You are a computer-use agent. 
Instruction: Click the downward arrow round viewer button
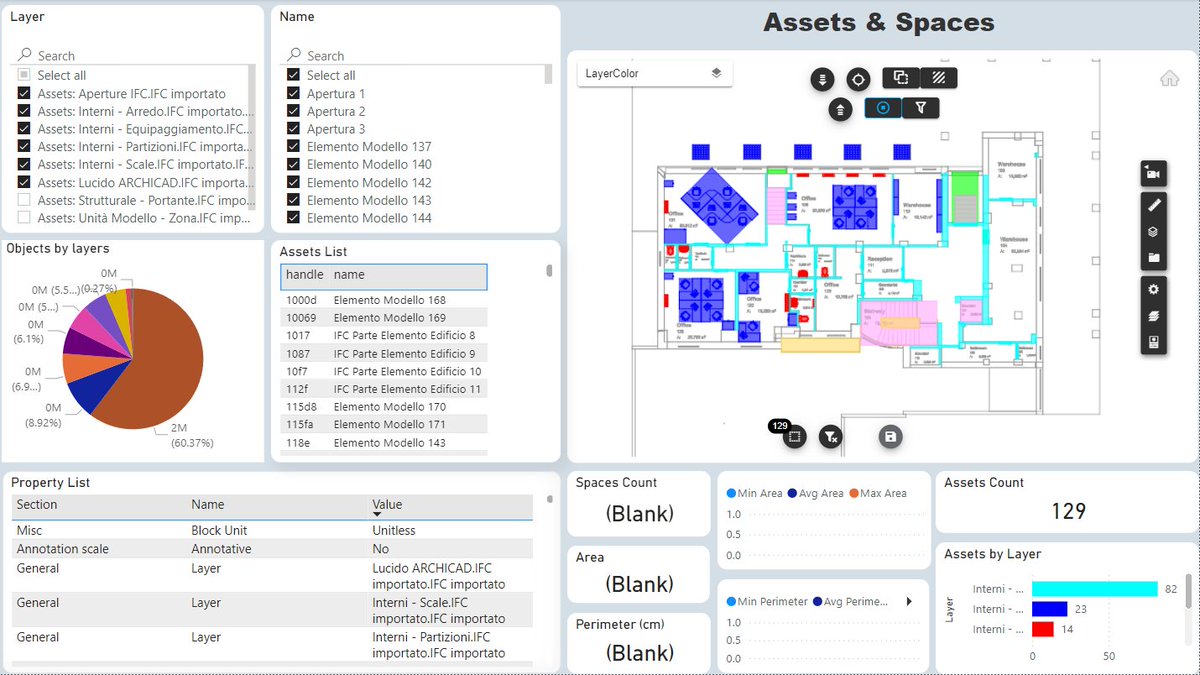tap(822, 79)
